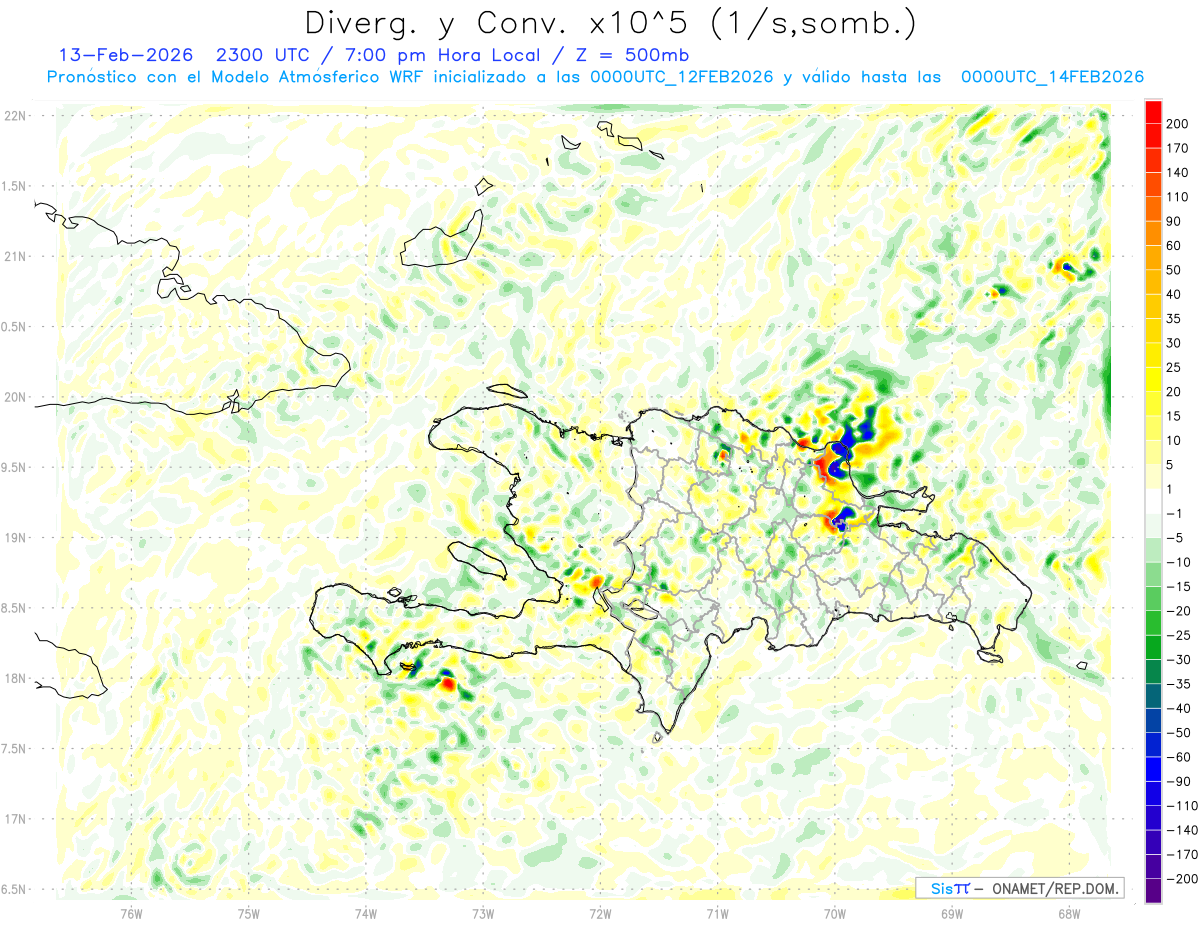
Task: Click the 'ONAMET/REP.DOM.' credit label
Action: point(1053,888)
